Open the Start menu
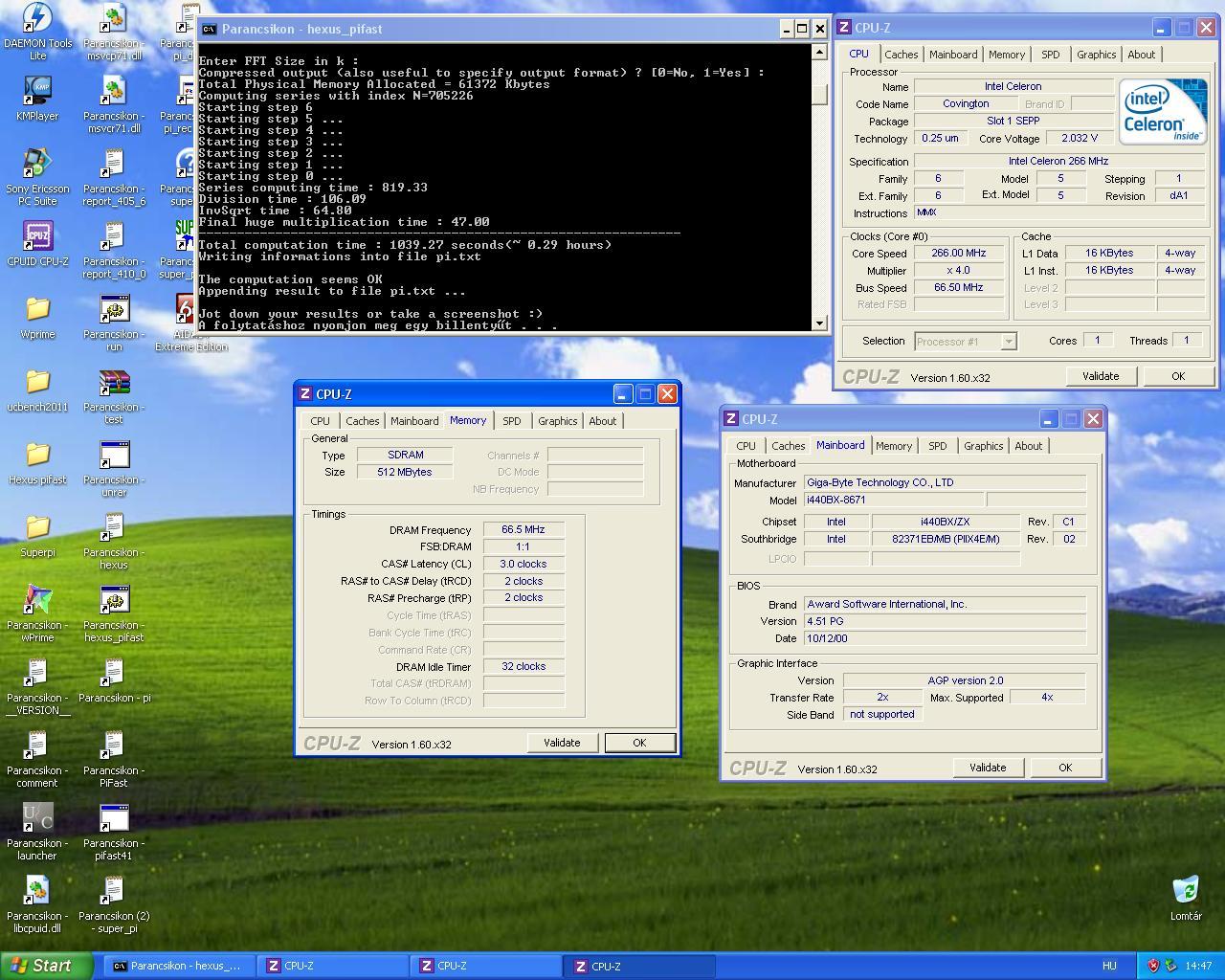Viewport: 1225px width, 980px height. tap(47, 966)
